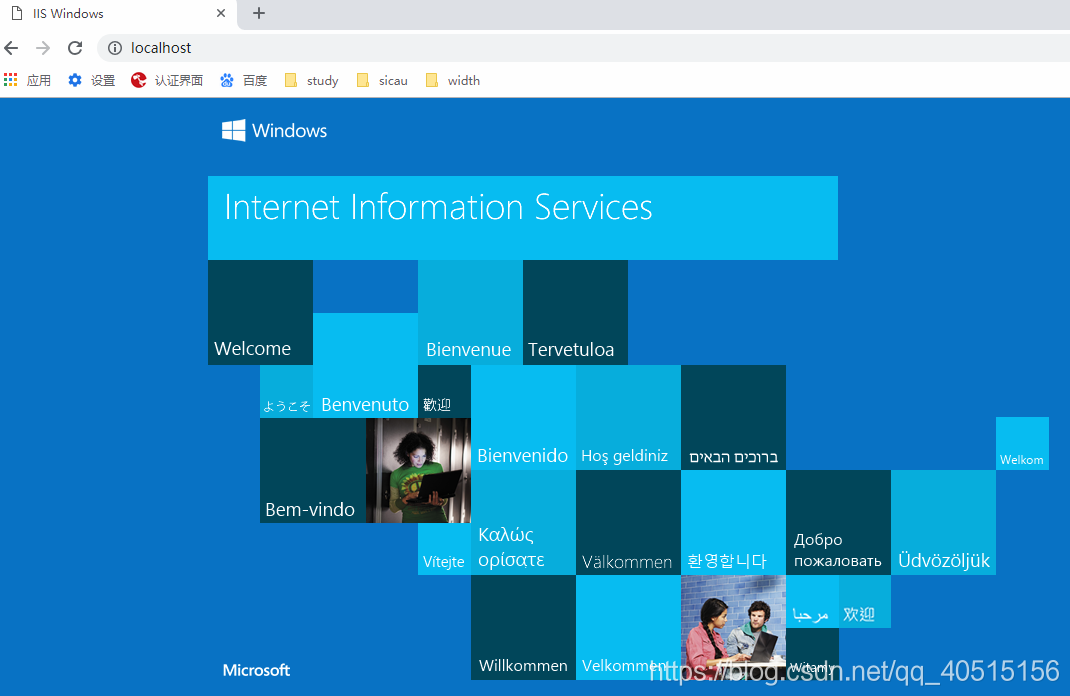Click the two students photo tile
The image size is (1070, 696).
(734, 628)
